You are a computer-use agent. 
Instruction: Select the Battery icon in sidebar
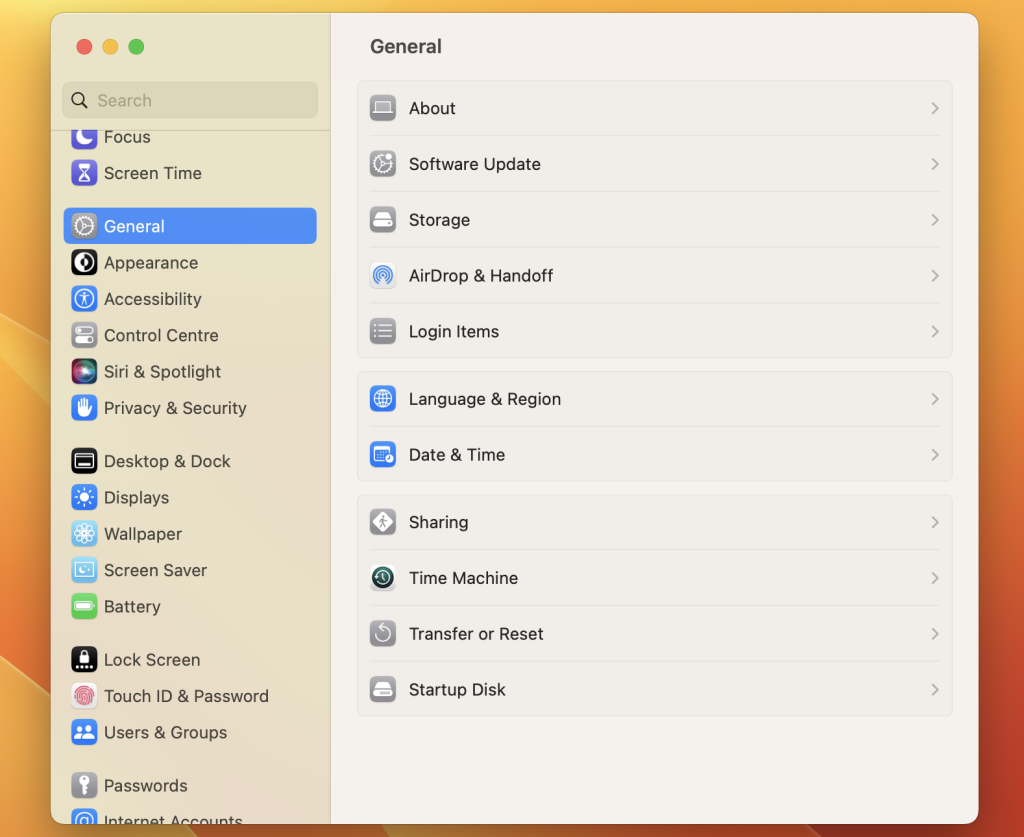pyautogui.click(x=84, y=607)
